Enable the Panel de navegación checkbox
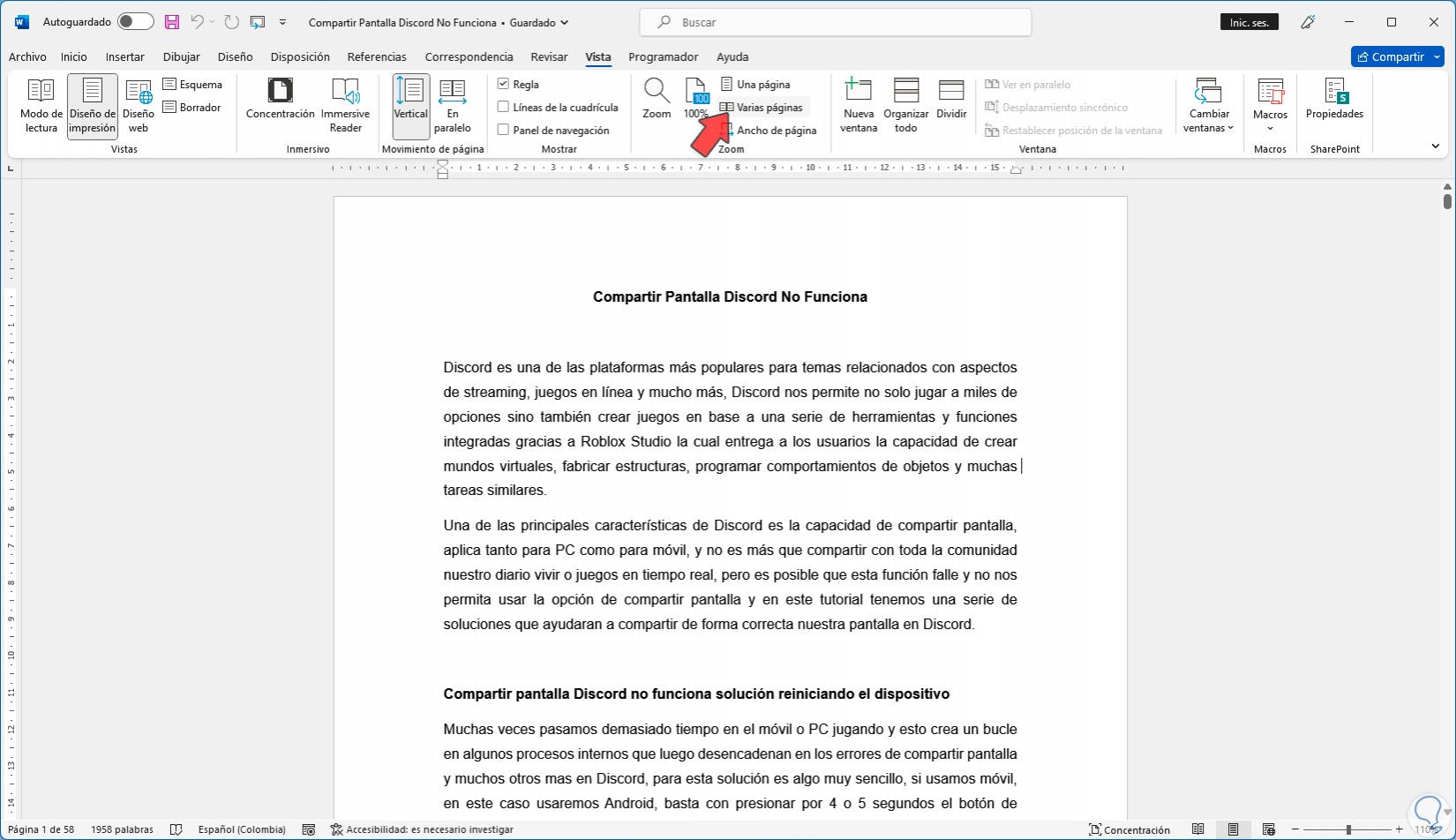Screen dimensions: 1456x840 [503, 131]
